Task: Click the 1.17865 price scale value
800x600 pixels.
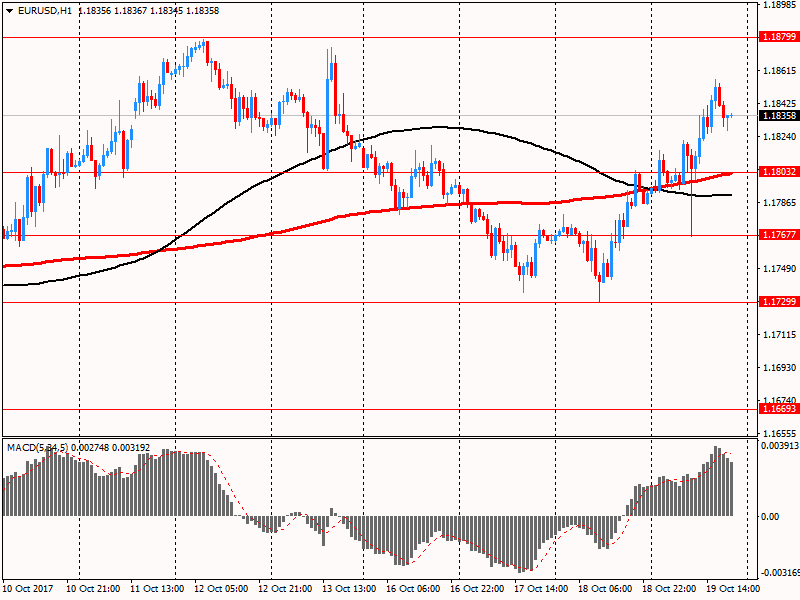Action: [x=780, y=203]
